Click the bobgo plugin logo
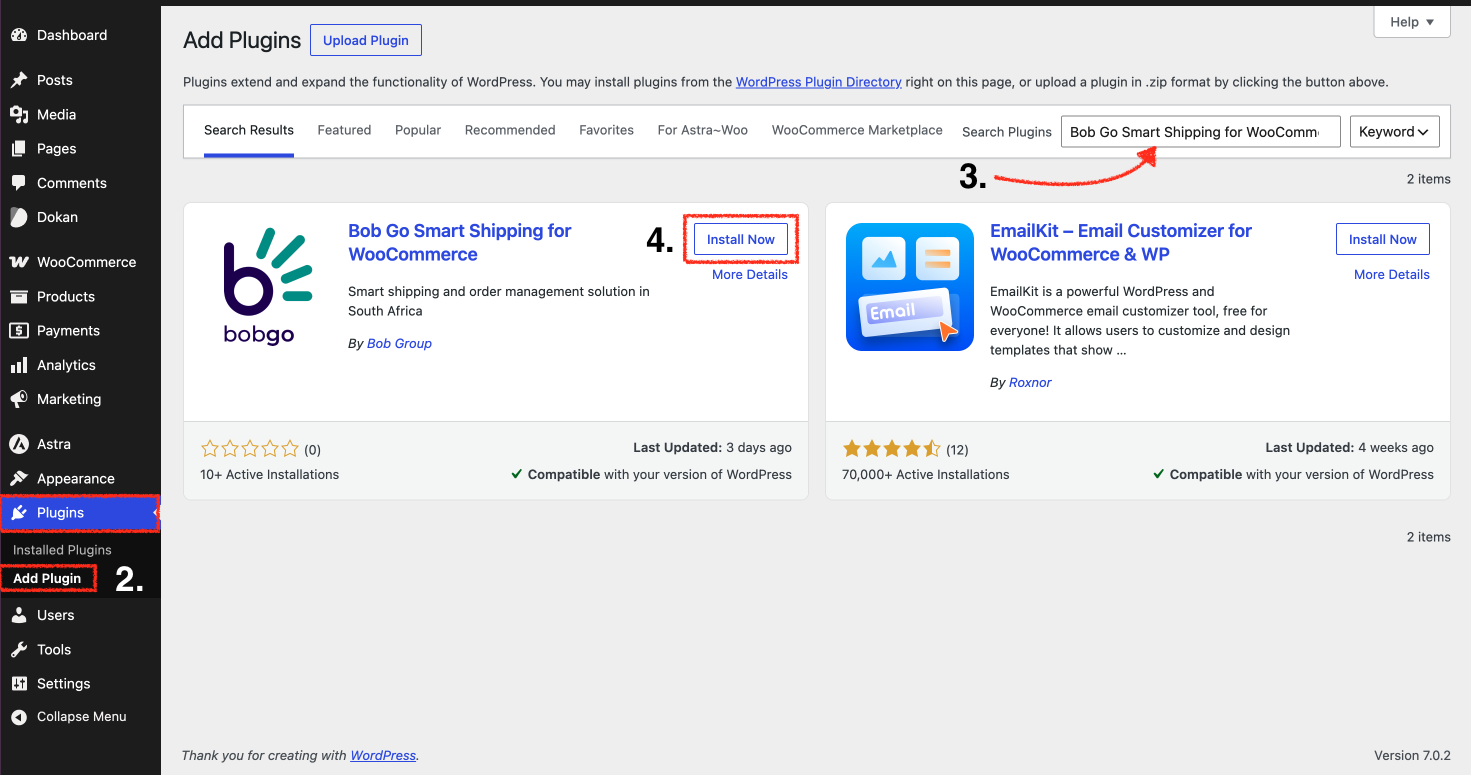Image resolution: width=1471 pixels, height=775 pixels. 268,287
